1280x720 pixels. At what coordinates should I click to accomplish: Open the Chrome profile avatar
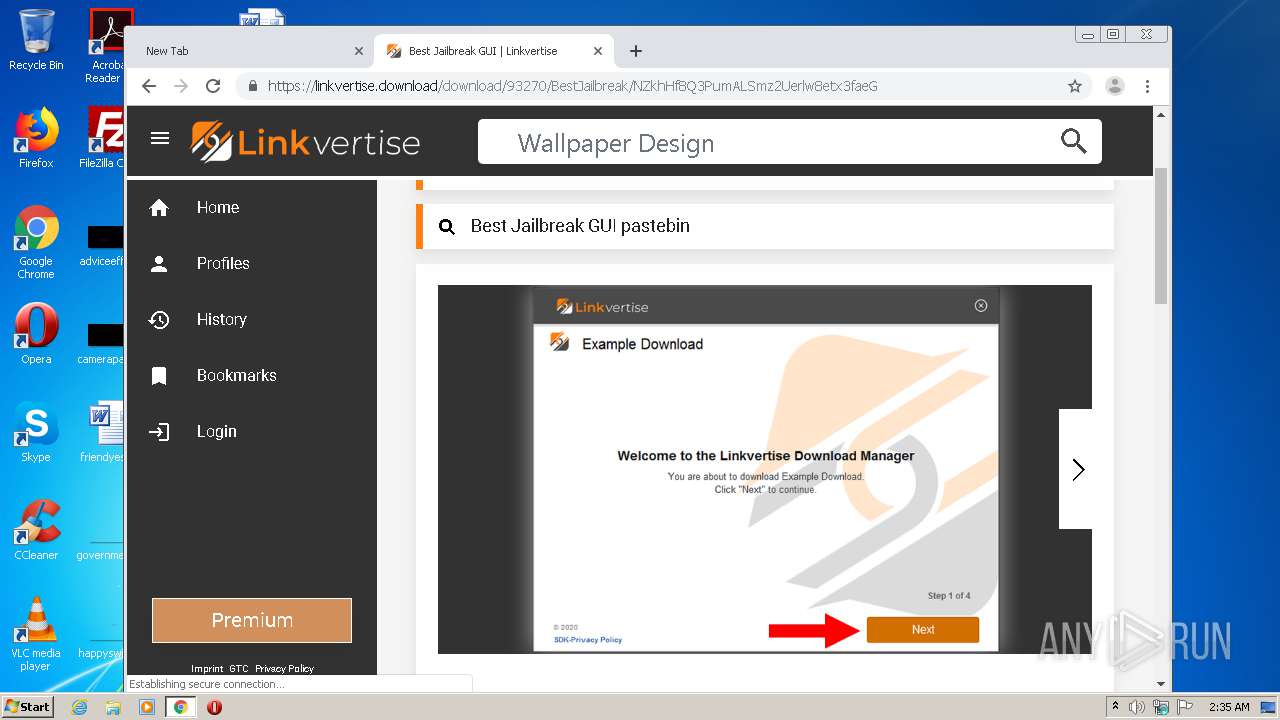tap(1115, 86)
